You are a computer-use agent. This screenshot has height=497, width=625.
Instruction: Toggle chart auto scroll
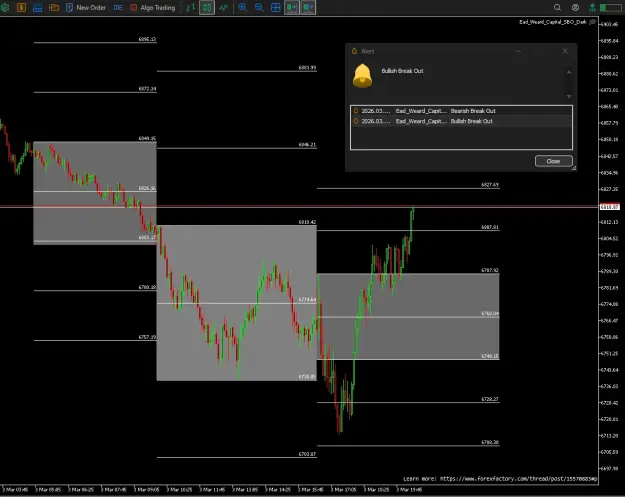point(292,7)
